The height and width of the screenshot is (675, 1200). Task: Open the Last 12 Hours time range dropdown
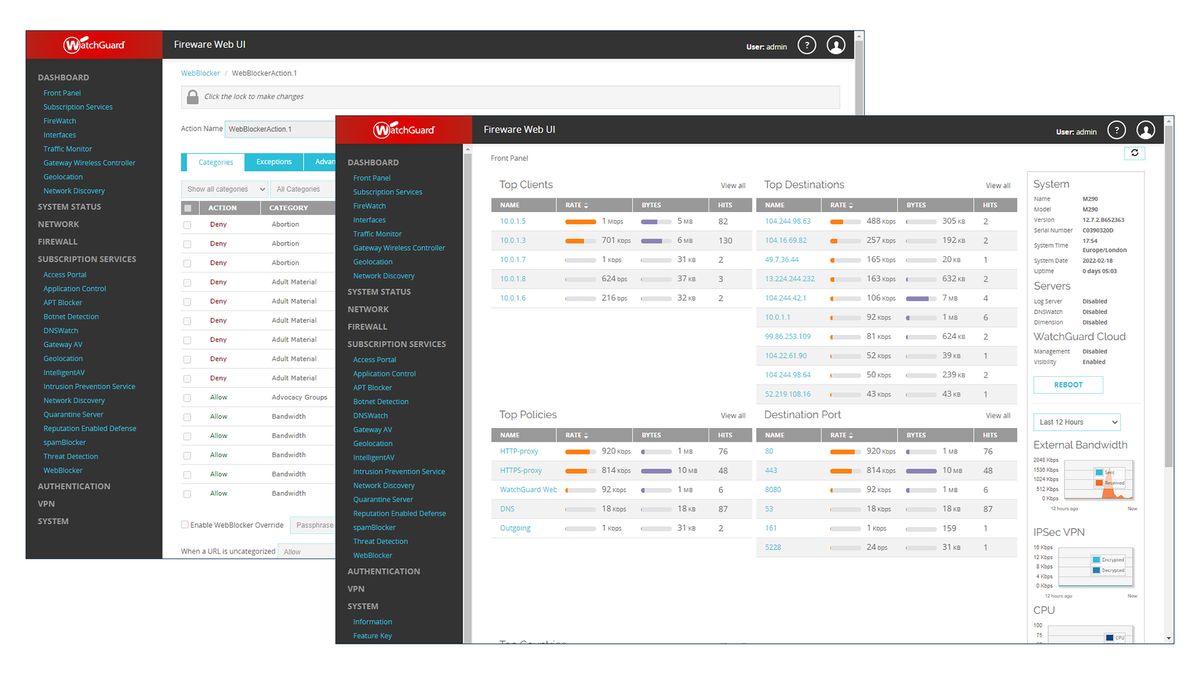(1076, 422)
